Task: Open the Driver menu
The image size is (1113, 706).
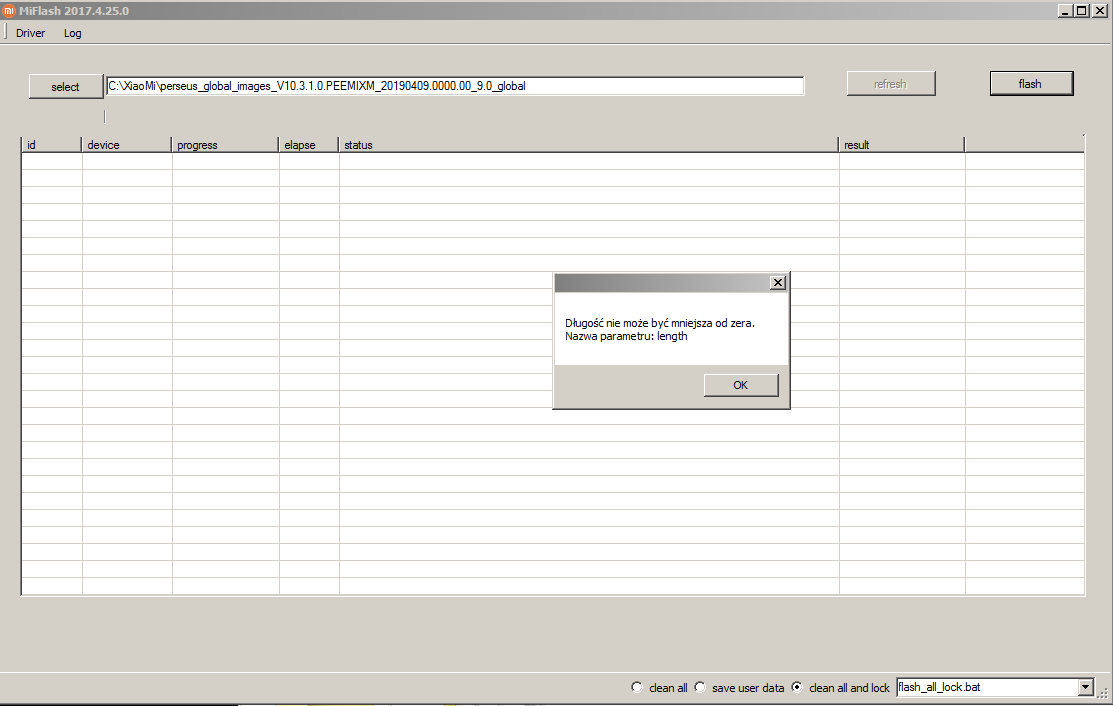Action: 30,33
